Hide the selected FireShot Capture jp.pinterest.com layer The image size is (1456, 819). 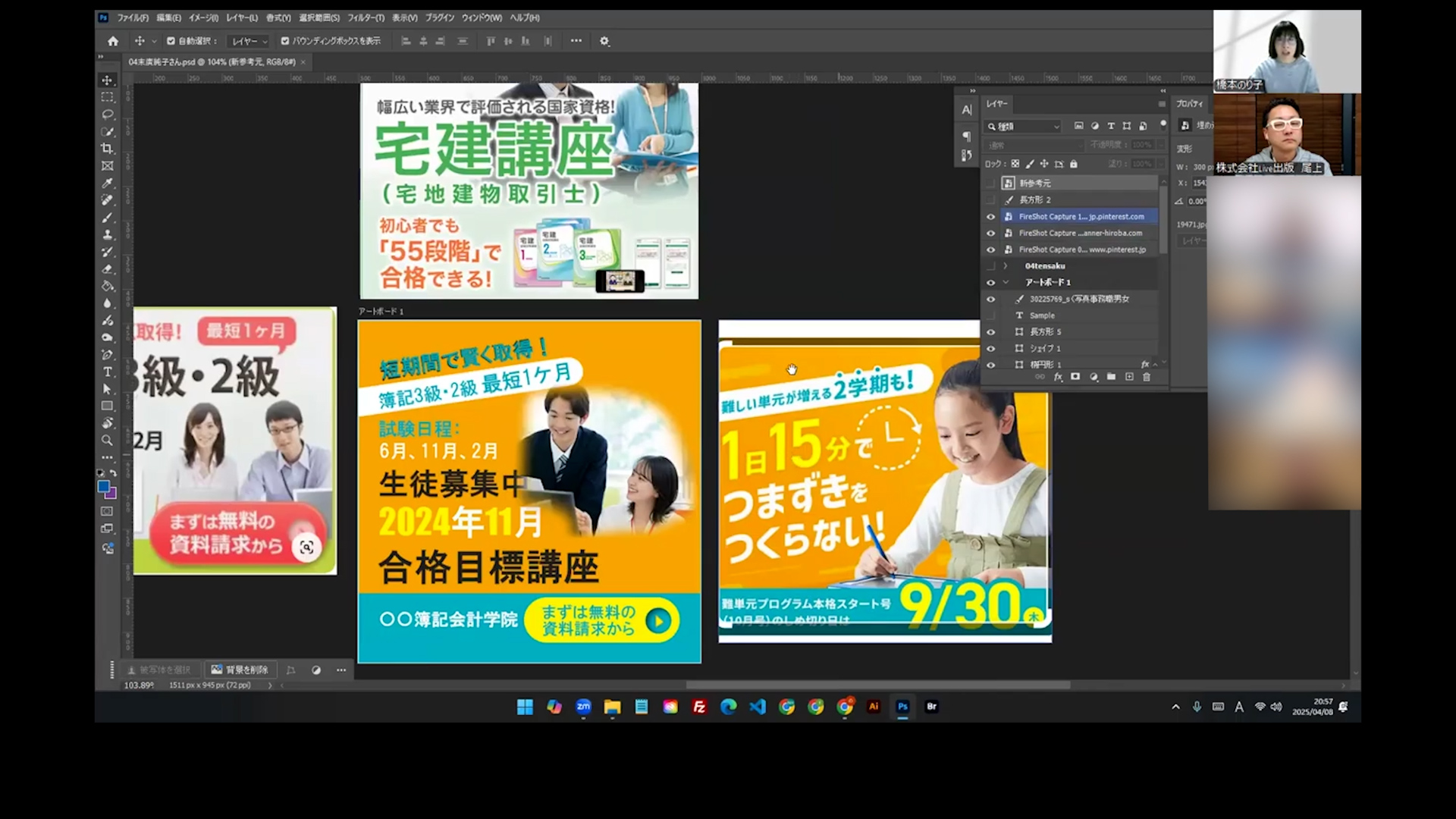pyautogui.click(x=990, y=216)
